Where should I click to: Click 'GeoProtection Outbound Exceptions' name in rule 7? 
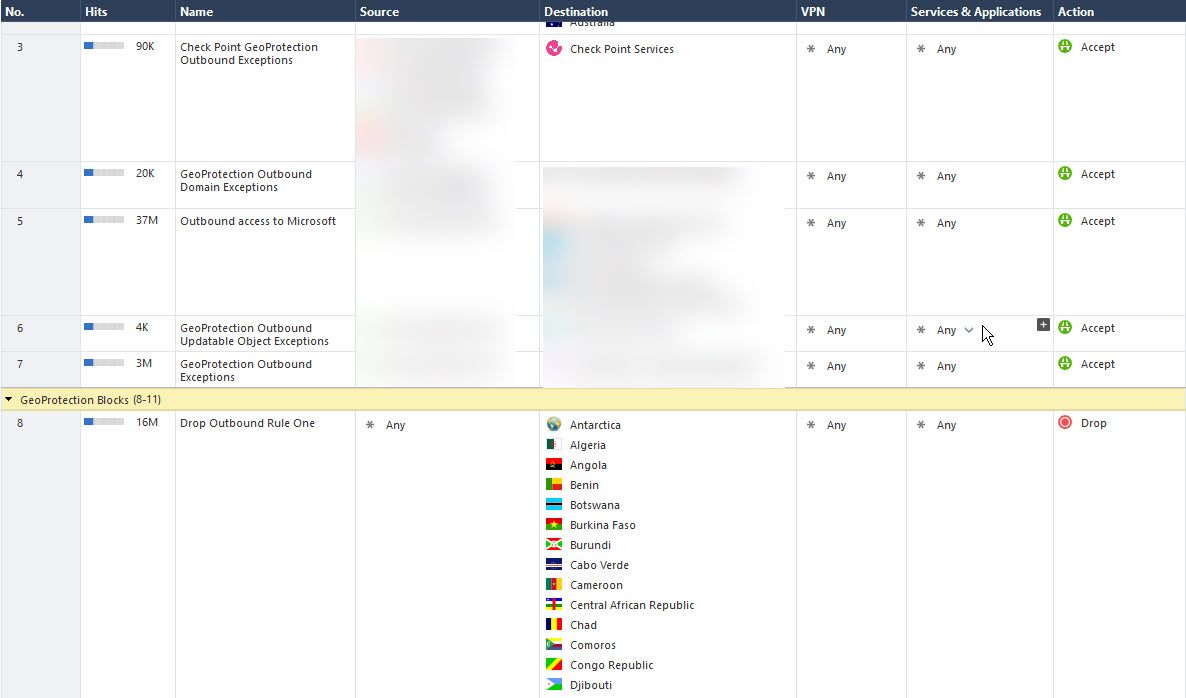tap(246, 371)
